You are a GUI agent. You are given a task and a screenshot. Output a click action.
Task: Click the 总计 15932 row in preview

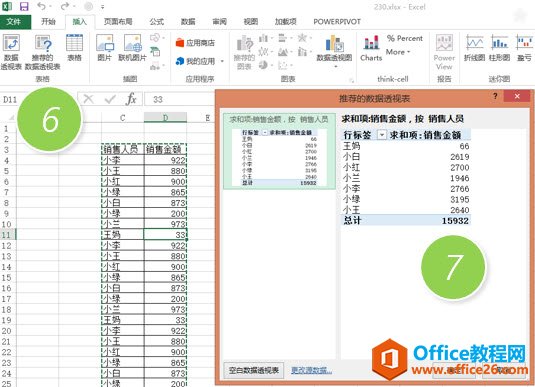point(406,220)
